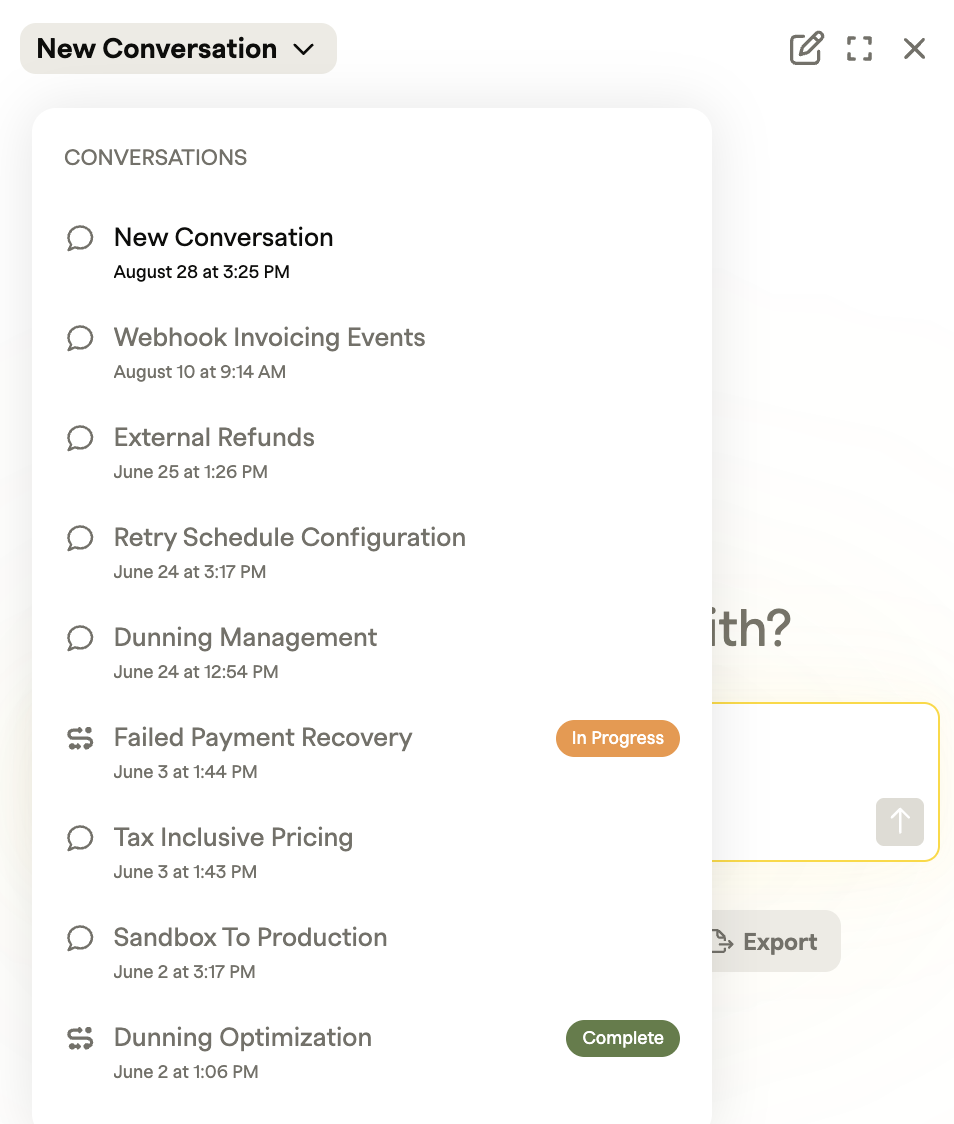Open the Sandbox To Production conversation
Screen dimensions: 954x1124
click(x=372, y=953)
